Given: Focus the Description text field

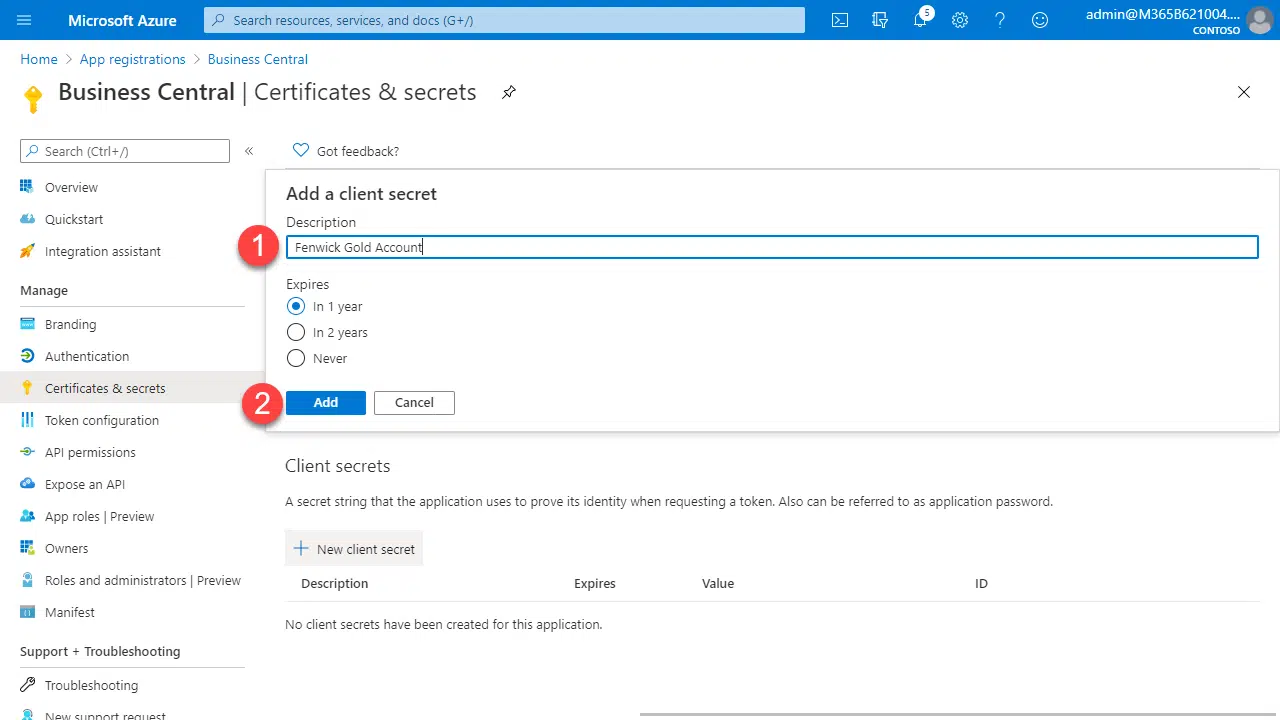Looking at the screenshot, I should (770, 247).
